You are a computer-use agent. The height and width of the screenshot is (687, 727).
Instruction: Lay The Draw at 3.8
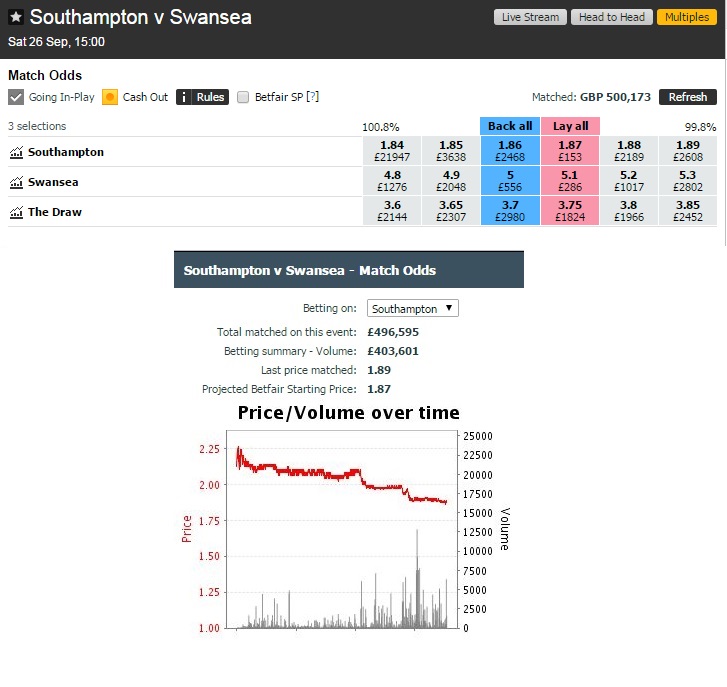tap(629, 211)
